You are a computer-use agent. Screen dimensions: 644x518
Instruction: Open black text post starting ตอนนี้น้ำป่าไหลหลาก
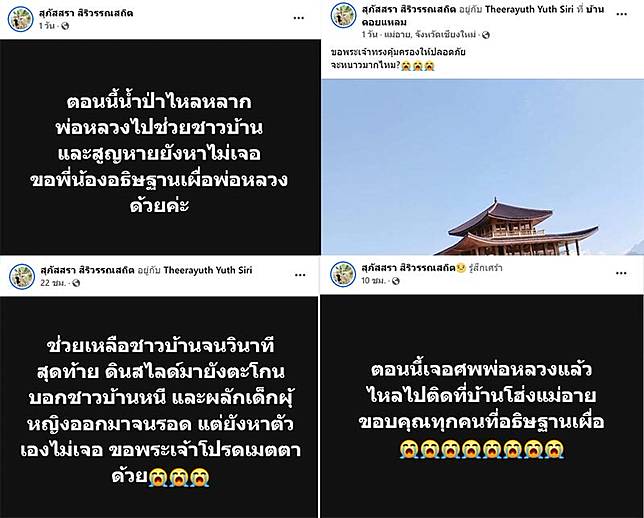pos(160,147)
